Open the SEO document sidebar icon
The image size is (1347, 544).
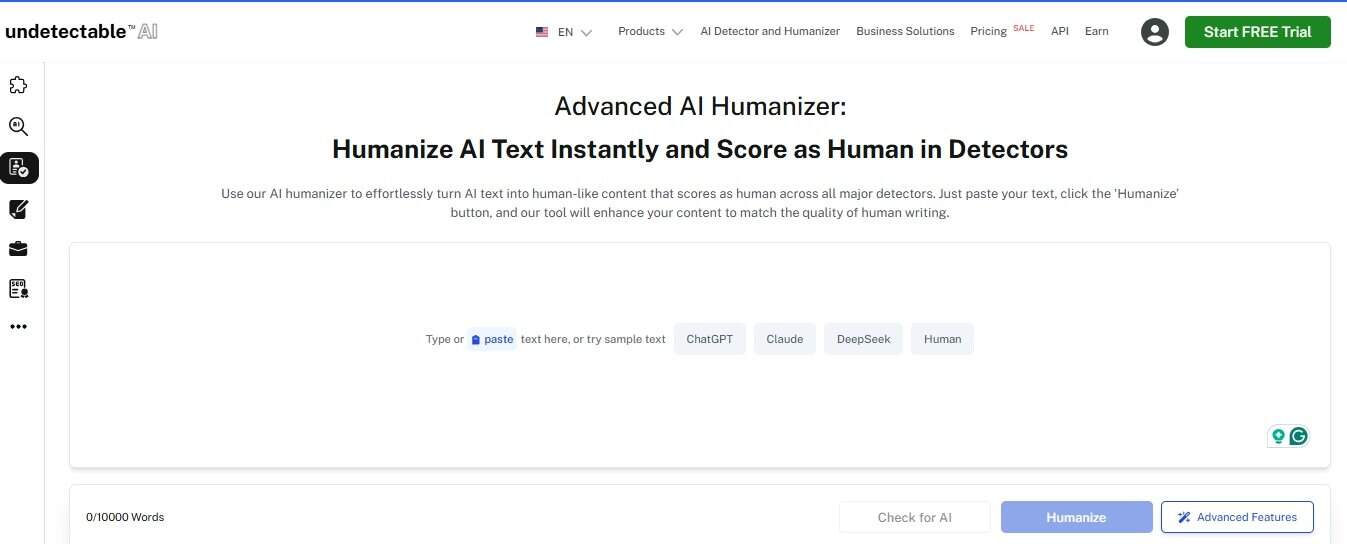18,289
